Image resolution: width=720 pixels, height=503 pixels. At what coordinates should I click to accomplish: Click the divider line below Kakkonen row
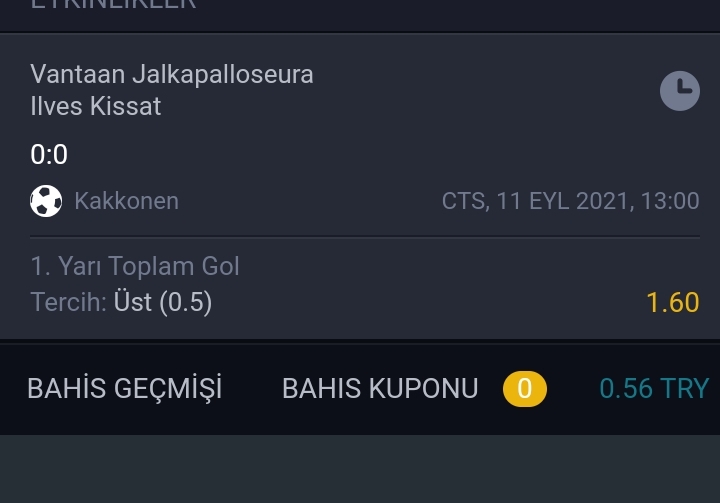[365, 237]
